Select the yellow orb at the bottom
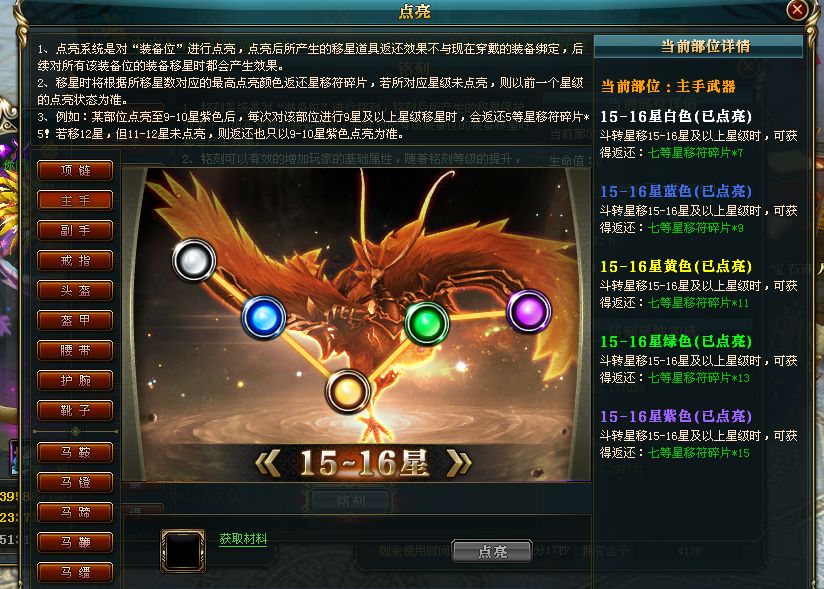Viewport: 824px width, 589px height. [x=347, y=391]
